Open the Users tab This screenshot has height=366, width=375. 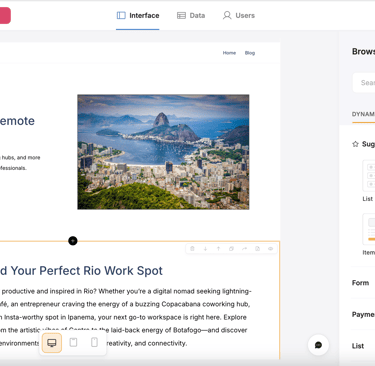tap(239, 16)
